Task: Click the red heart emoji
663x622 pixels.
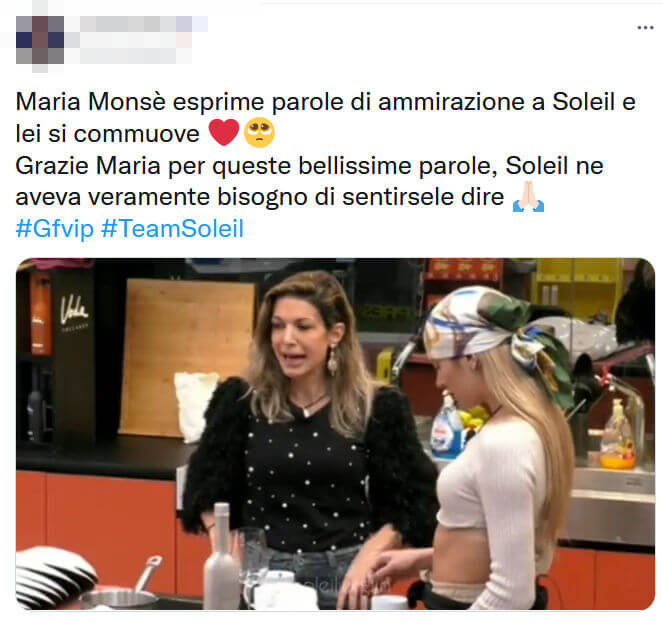Action: 224,132
